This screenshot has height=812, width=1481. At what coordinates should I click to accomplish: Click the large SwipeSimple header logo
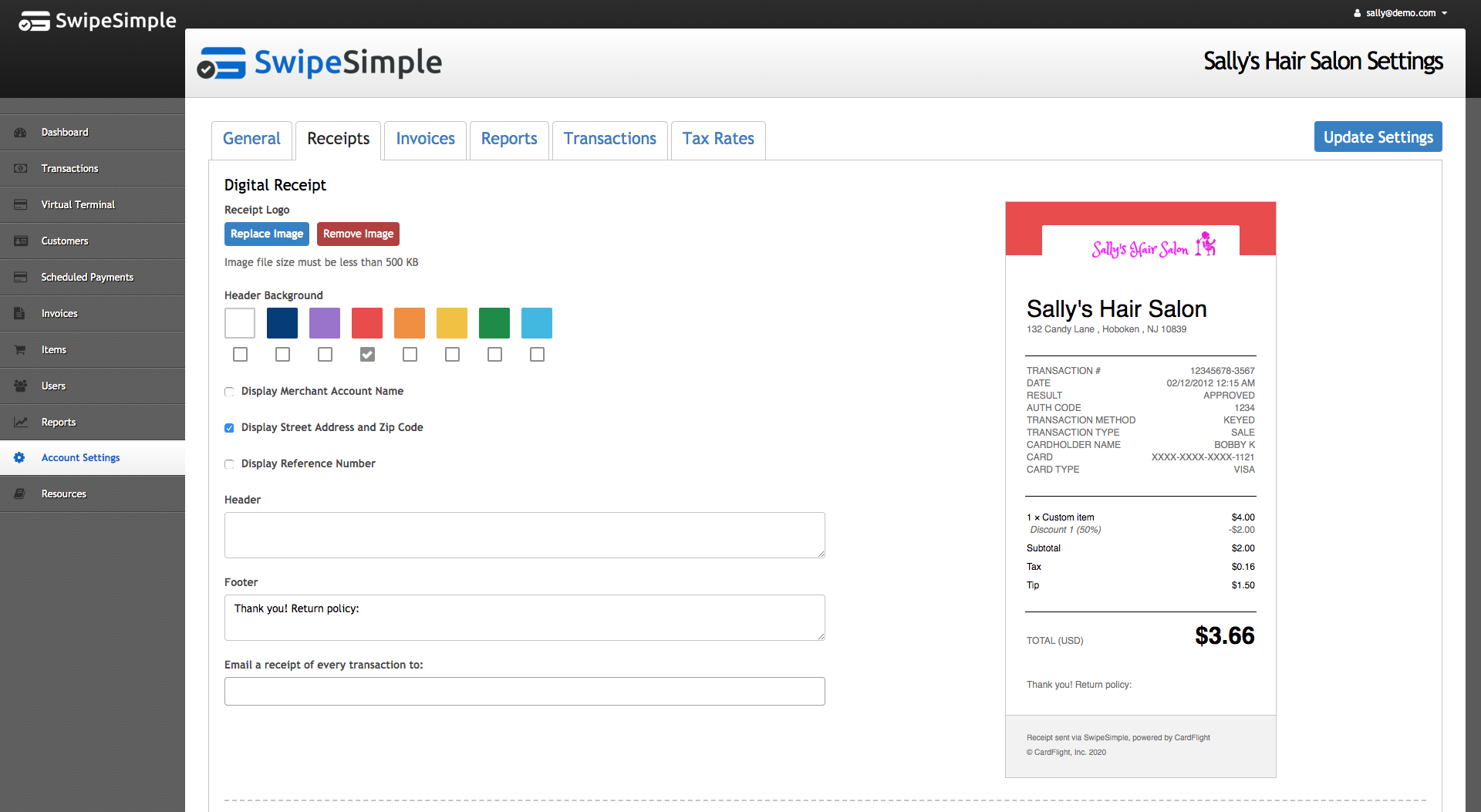(319, 63)
